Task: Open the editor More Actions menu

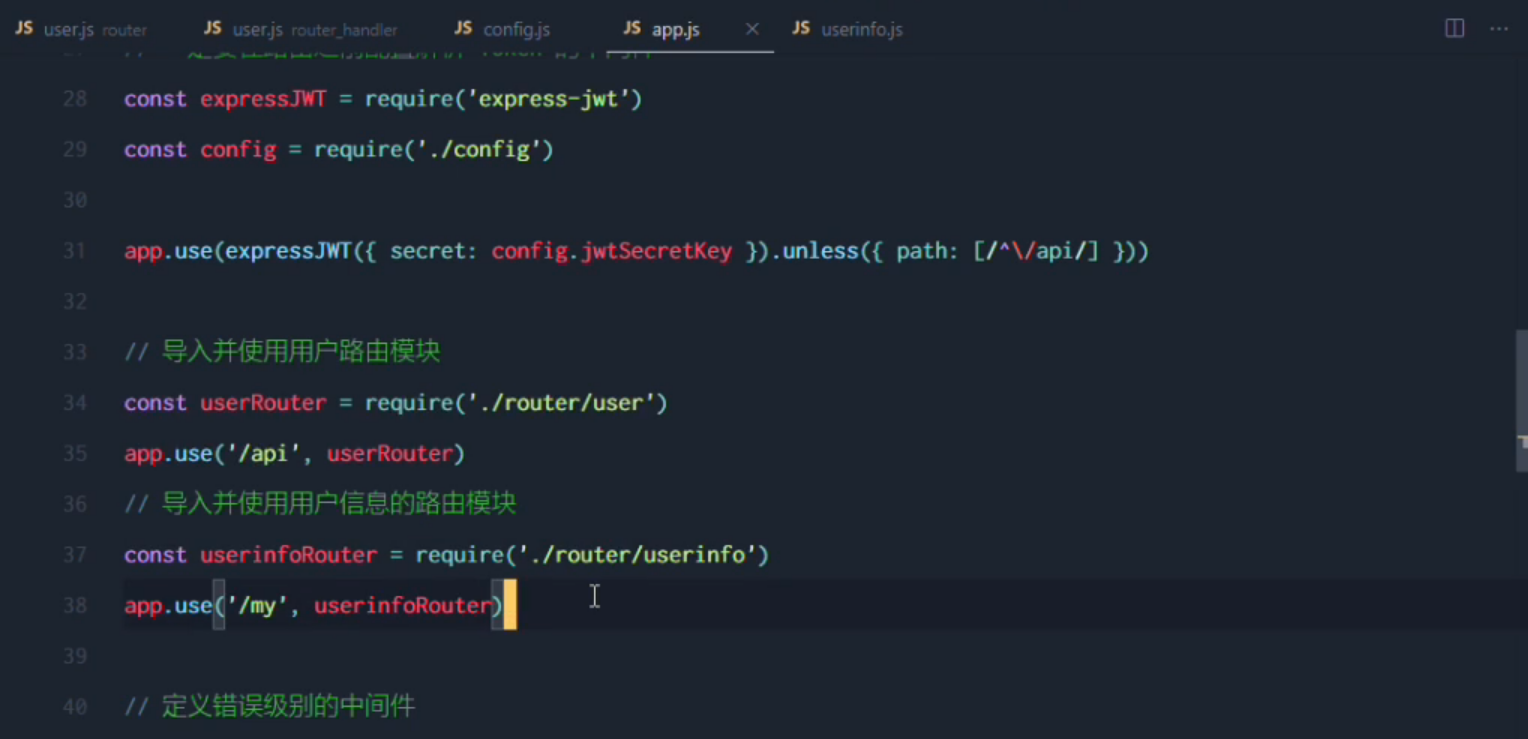Action: (x=1499, y=28)
